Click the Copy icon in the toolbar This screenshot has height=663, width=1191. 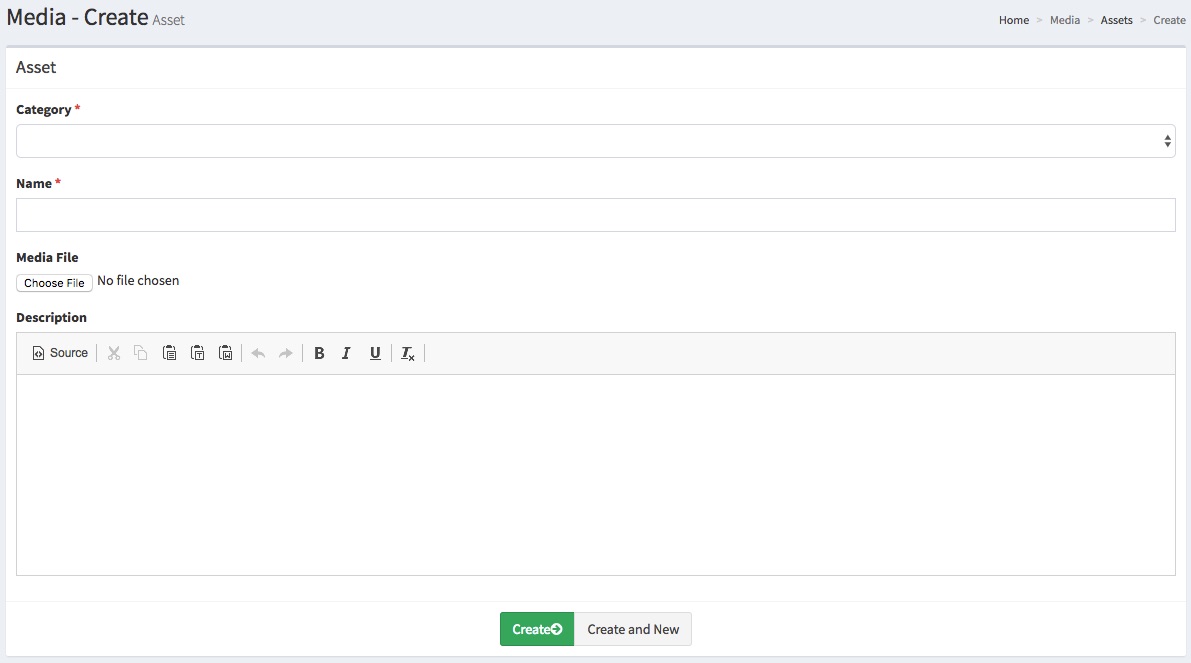141,353
